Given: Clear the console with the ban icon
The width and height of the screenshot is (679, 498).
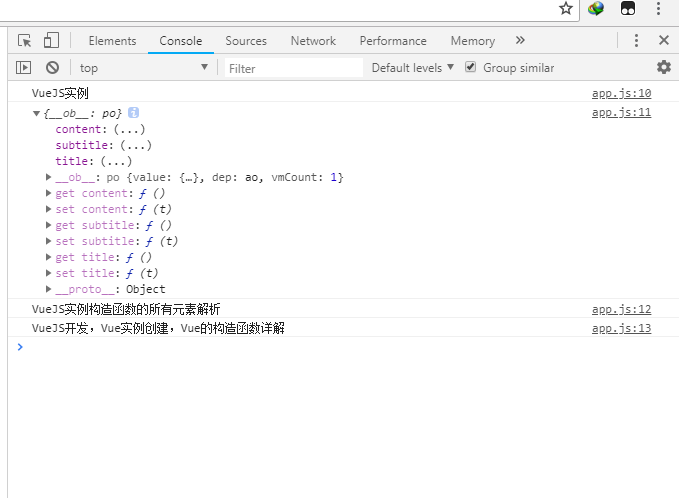Looking at the screenshot, I should point(52,68).
